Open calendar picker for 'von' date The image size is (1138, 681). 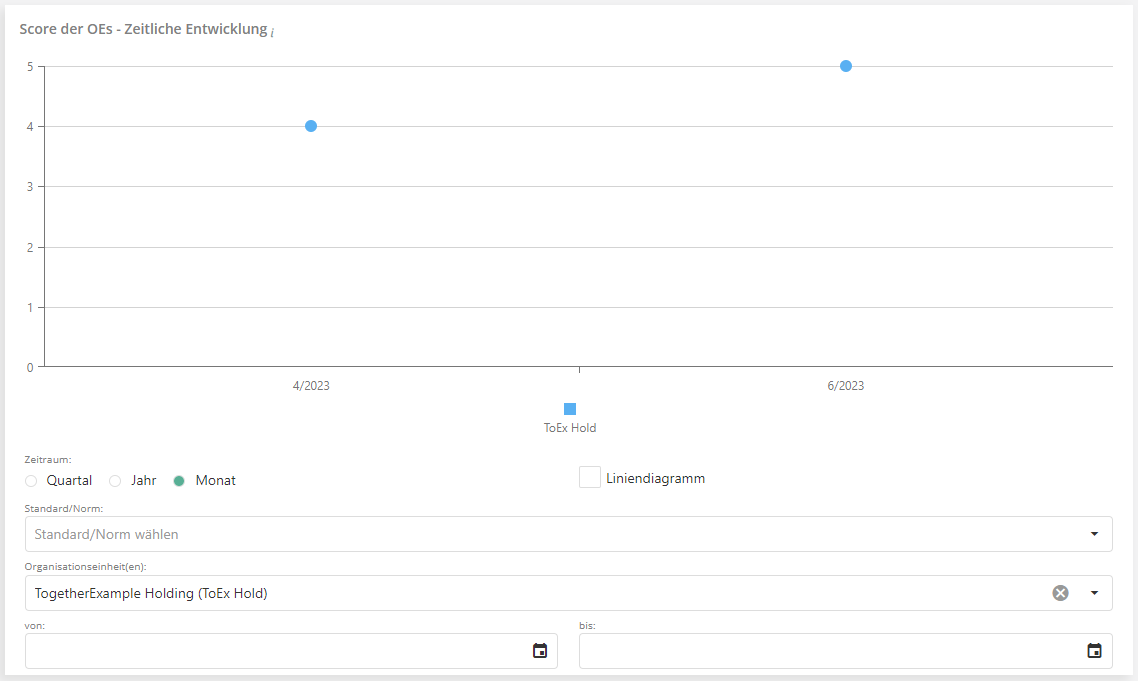click(x=540, y=651)
